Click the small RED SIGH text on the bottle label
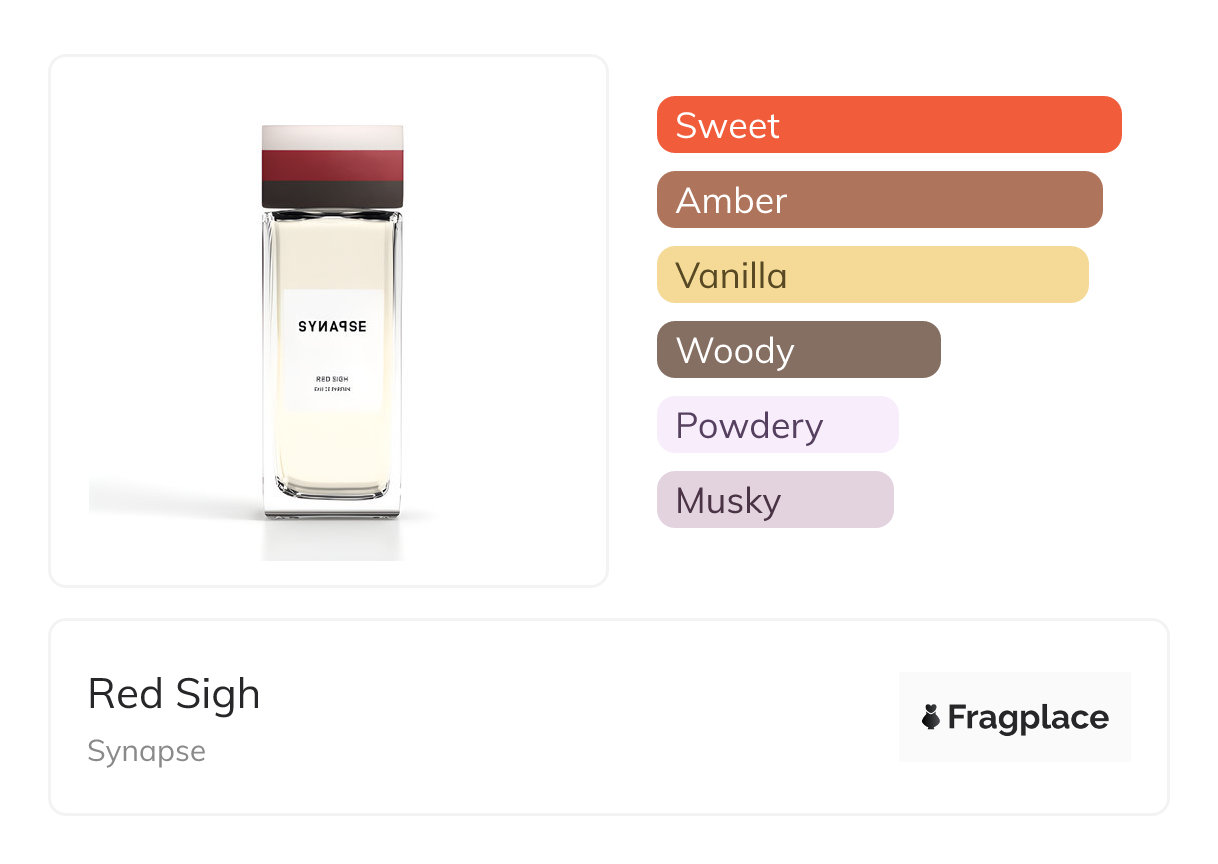Image resolution: width=1218 pixels, height=864 pixels. (331, 380)
